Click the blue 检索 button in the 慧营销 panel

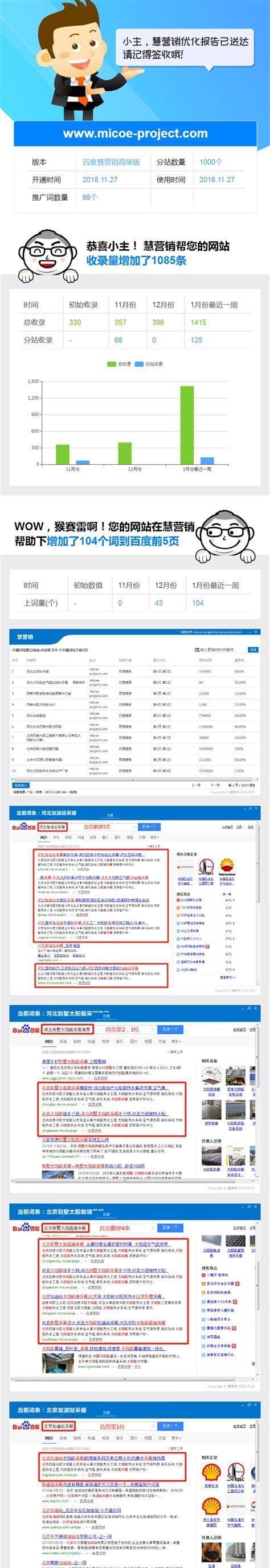(x=253, y=649)
